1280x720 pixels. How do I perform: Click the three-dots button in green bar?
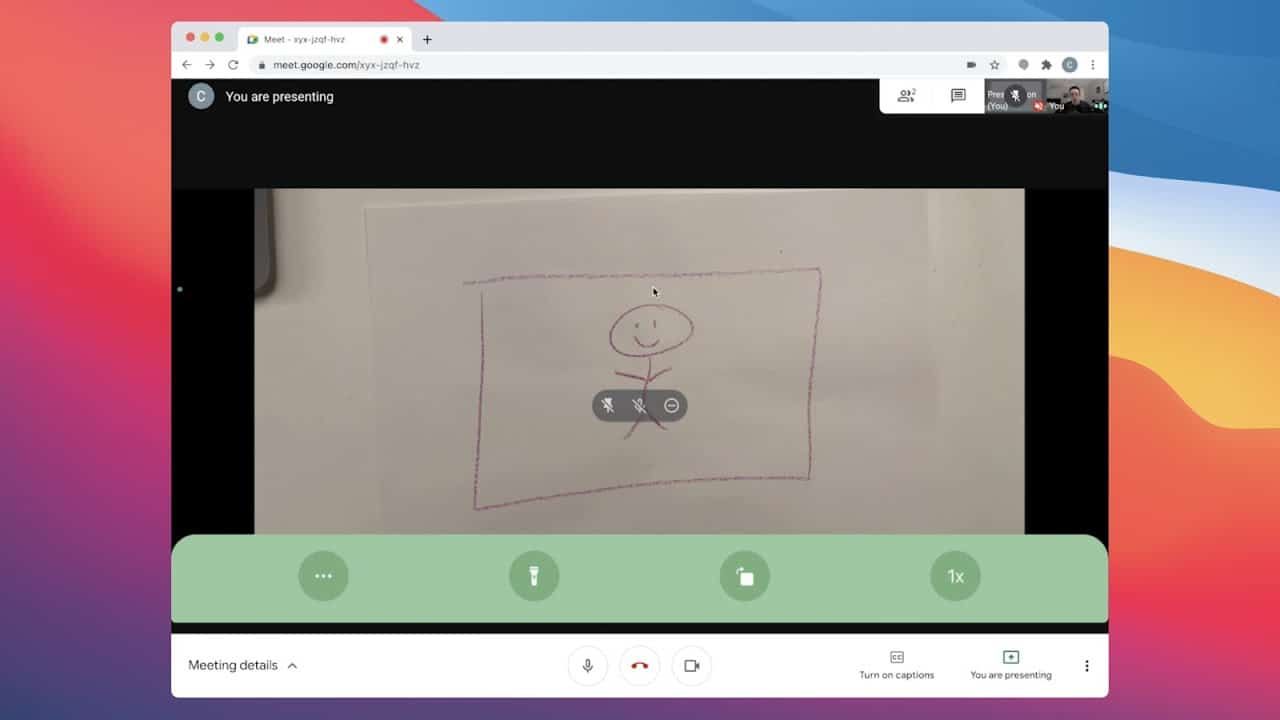[323, 576]
